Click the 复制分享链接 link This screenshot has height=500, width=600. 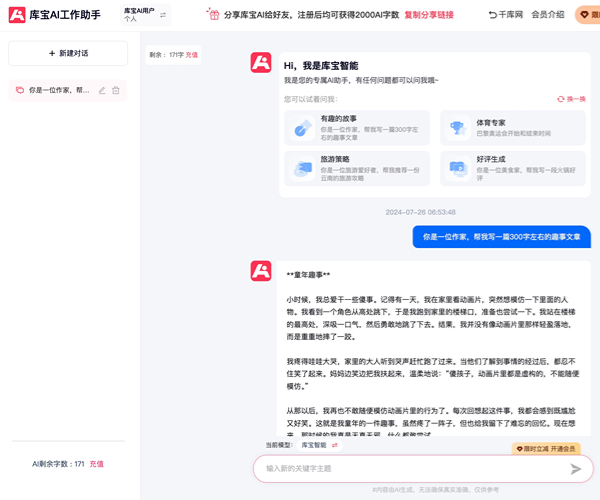click(429, 15)
